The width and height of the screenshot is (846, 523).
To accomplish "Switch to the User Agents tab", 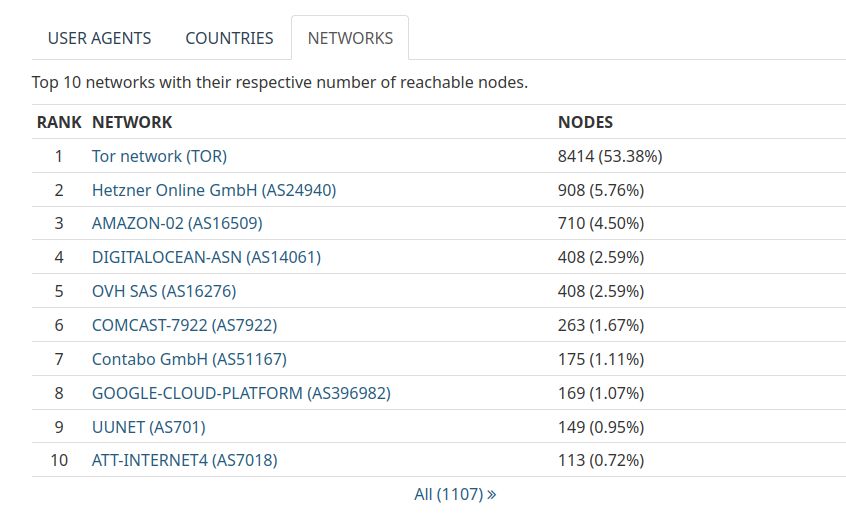I will pyautogui.click(x=99, y=38).
